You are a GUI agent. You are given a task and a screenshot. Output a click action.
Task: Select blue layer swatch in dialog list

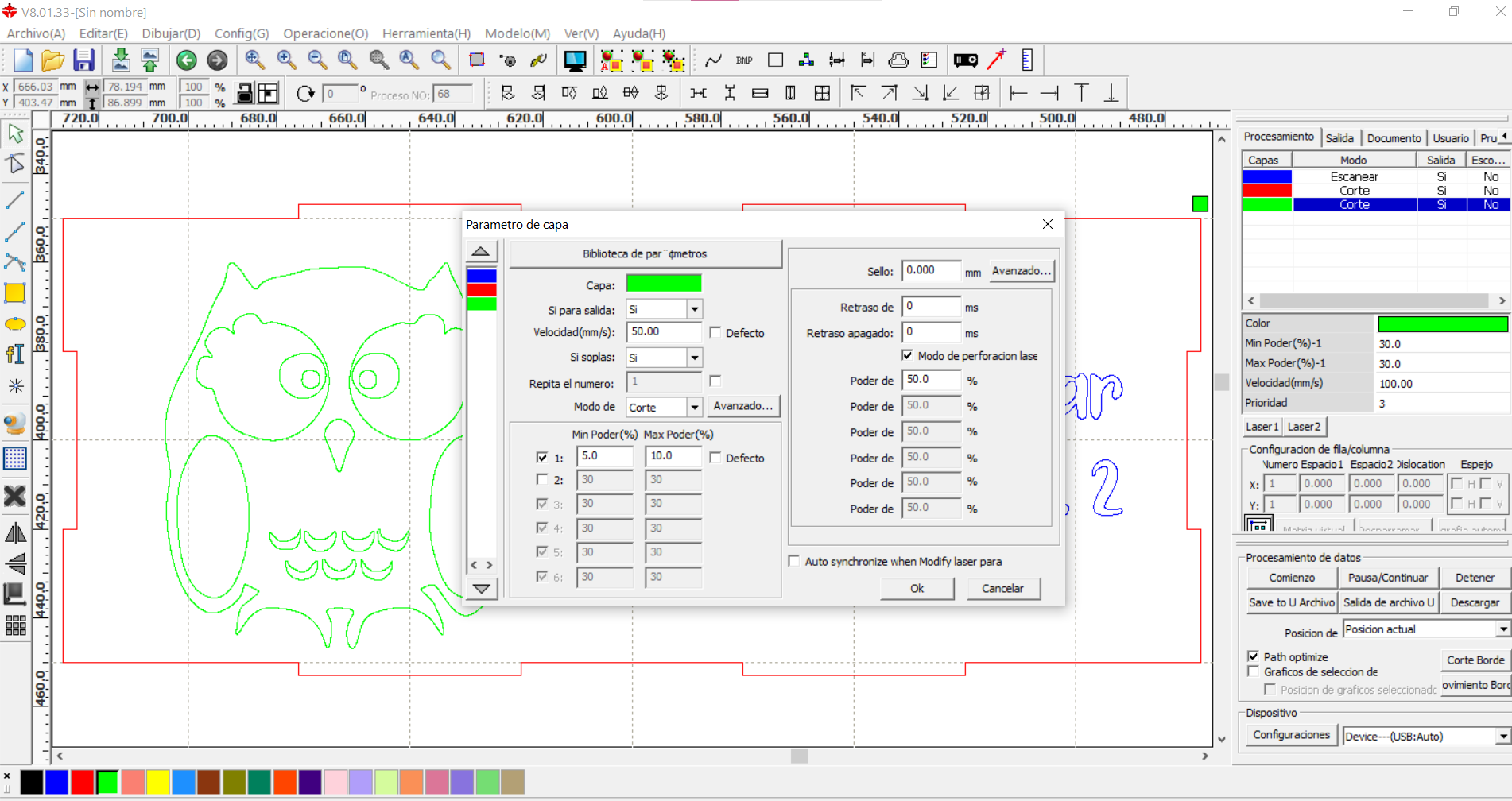482,276
